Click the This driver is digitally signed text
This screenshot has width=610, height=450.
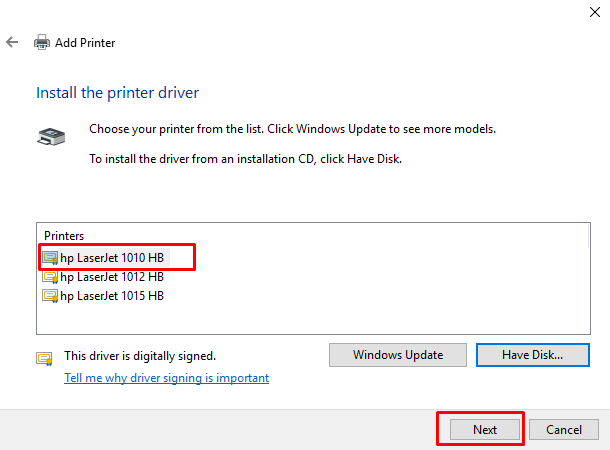click(x=140, y=356)
